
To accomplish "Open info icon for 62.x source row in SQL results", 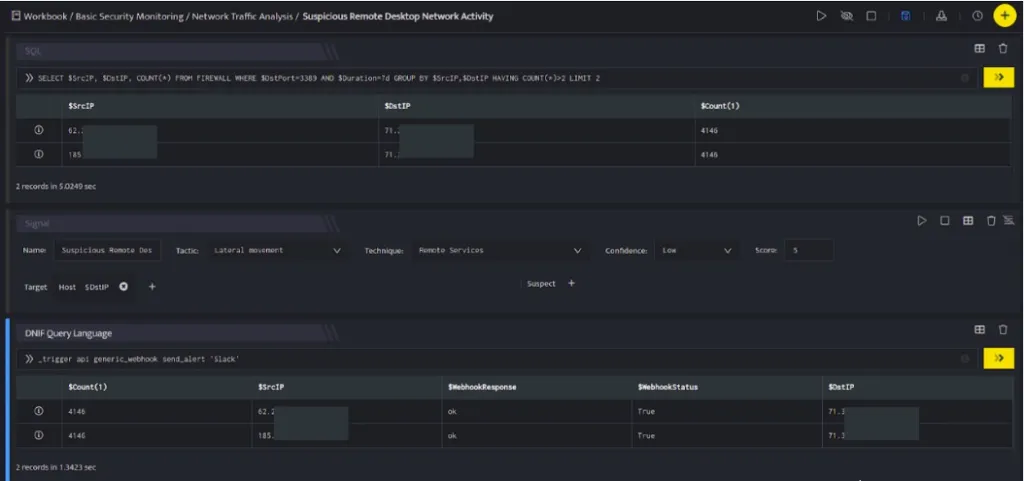I will 39,131.
